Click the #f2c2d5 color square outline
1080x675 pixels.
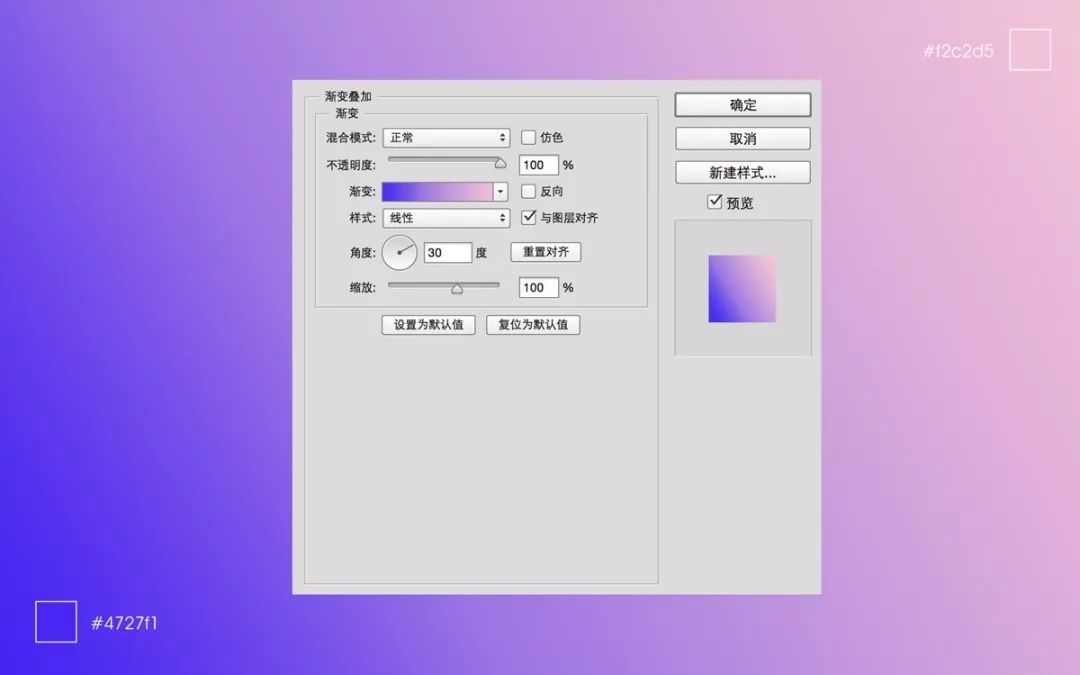(1030, 50)
